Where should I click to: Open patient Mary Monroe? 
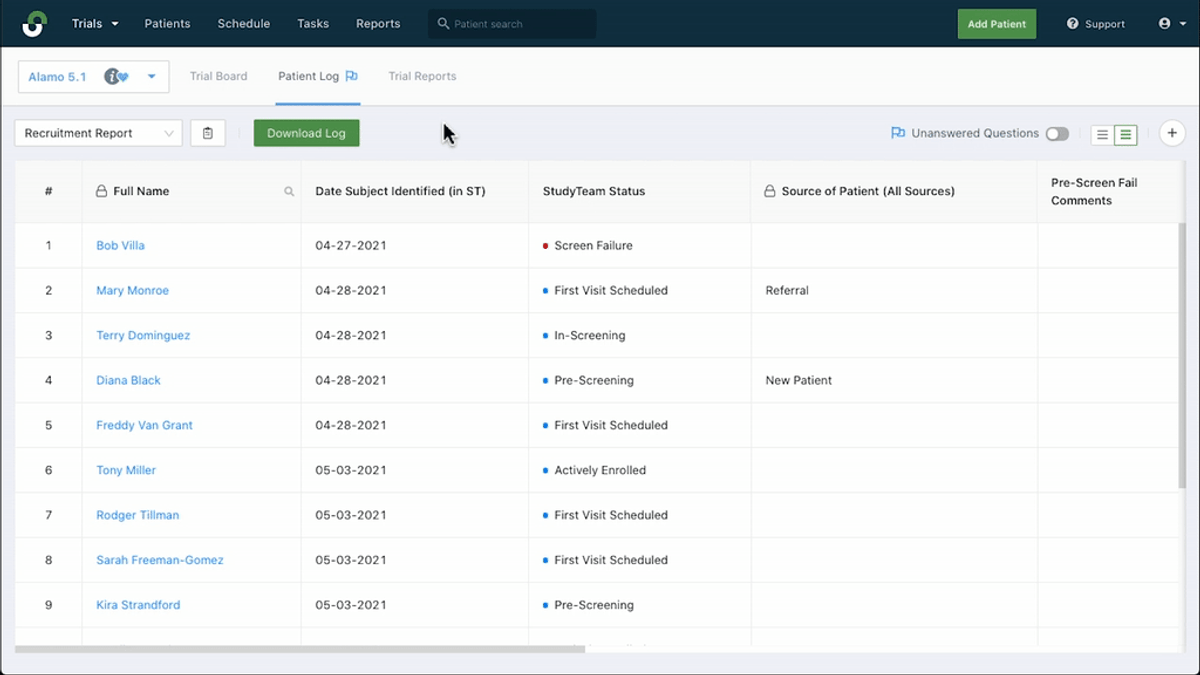132,290
